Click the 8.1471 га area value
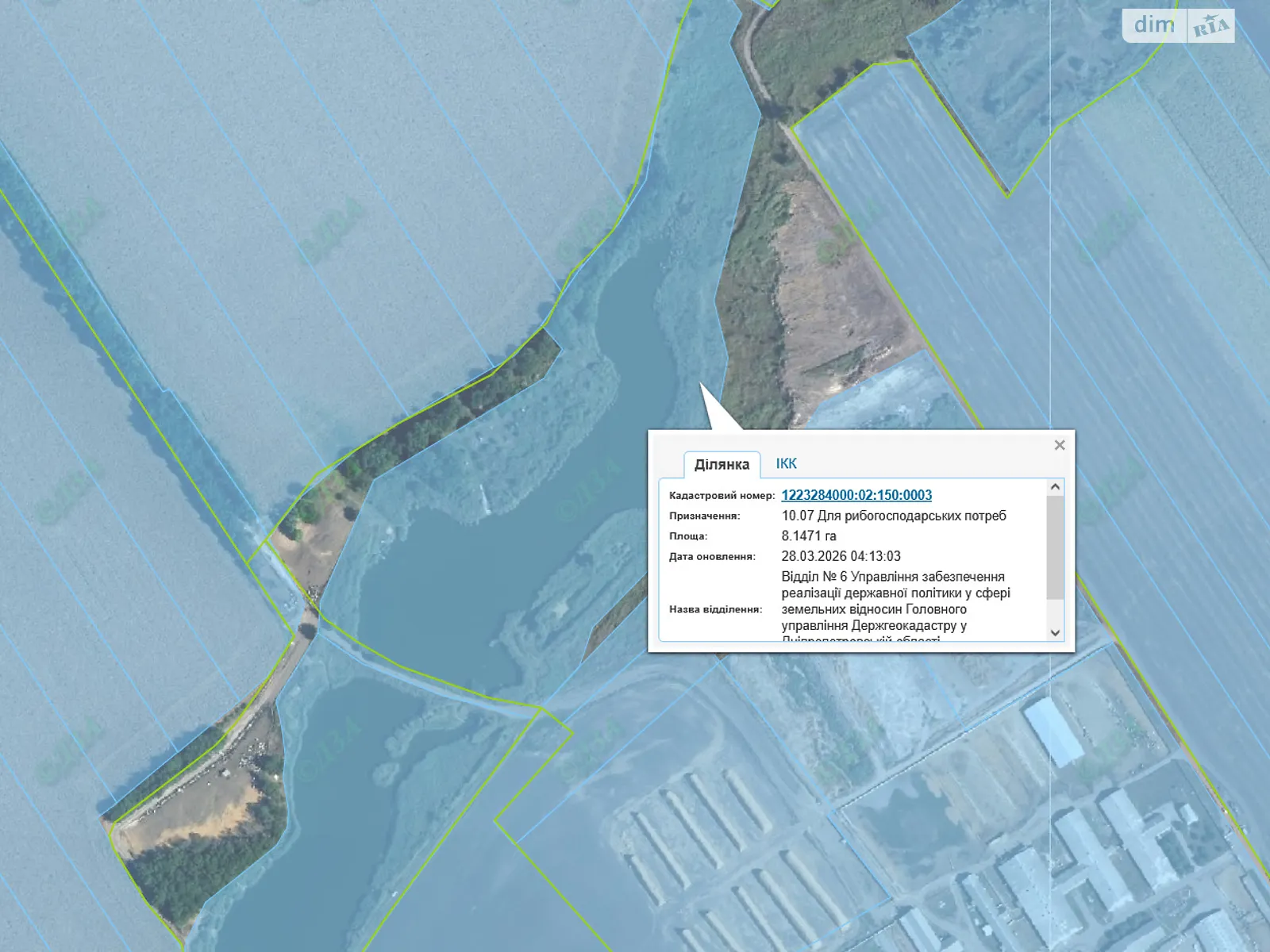This screenshot has height=952, width=1270. tap(809, 536)
